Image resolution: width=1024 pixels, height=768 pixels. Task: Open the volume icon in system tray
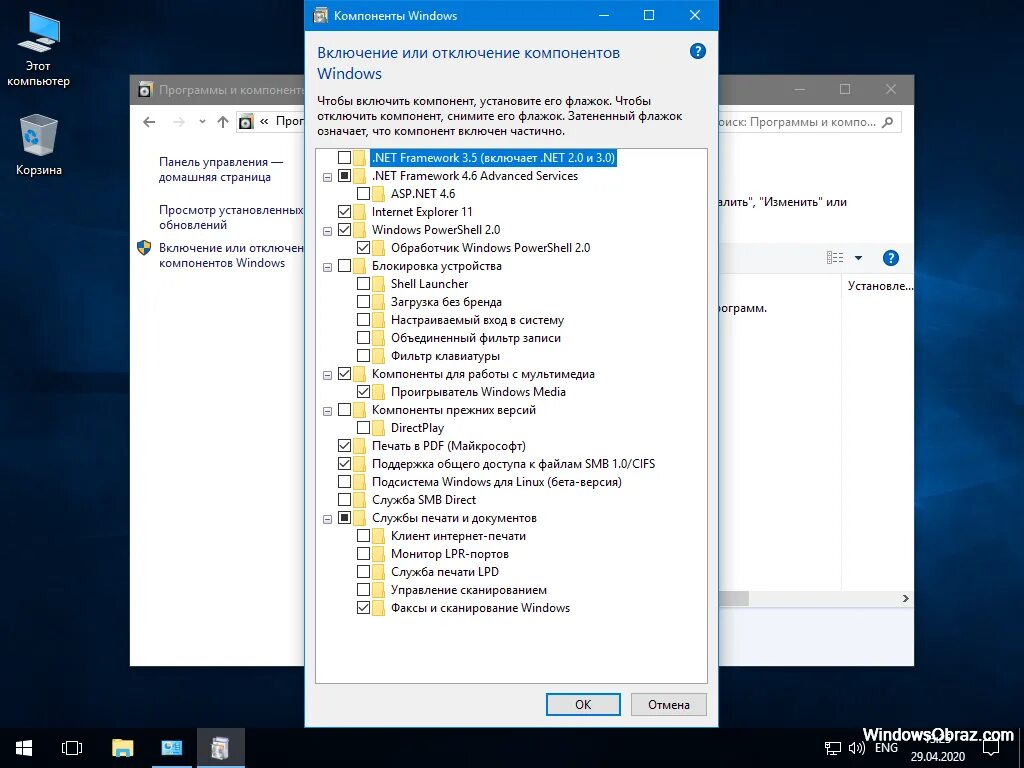[856, 748]
